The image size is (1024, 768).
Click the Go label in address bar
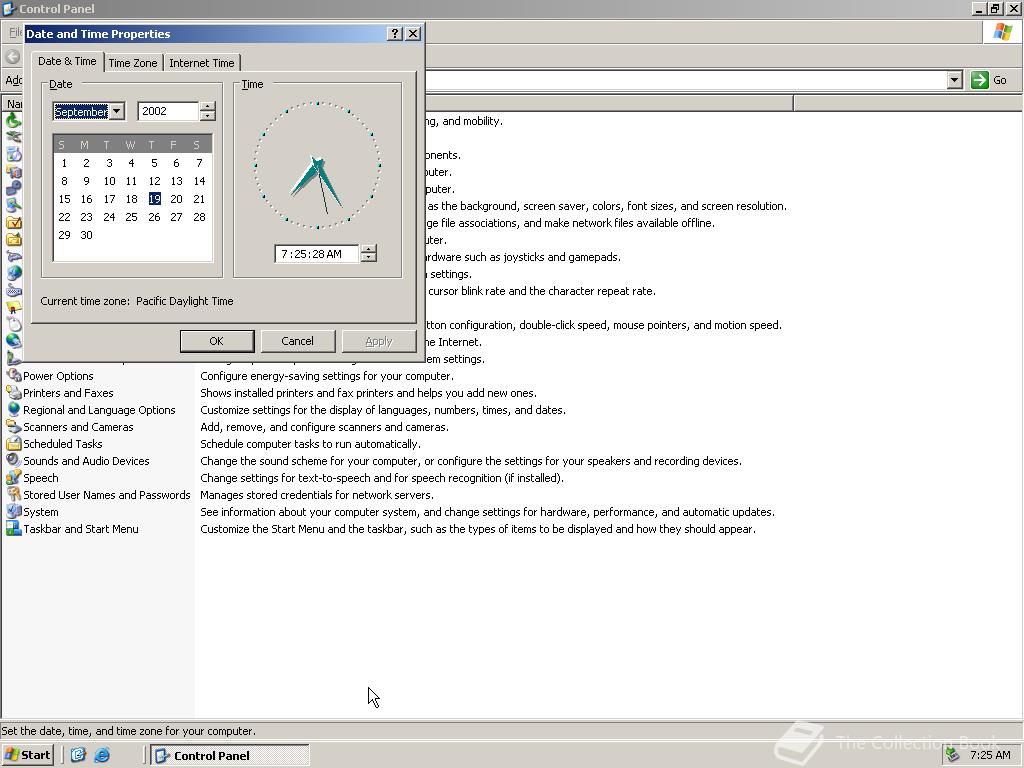click(x=1000, y=80)
